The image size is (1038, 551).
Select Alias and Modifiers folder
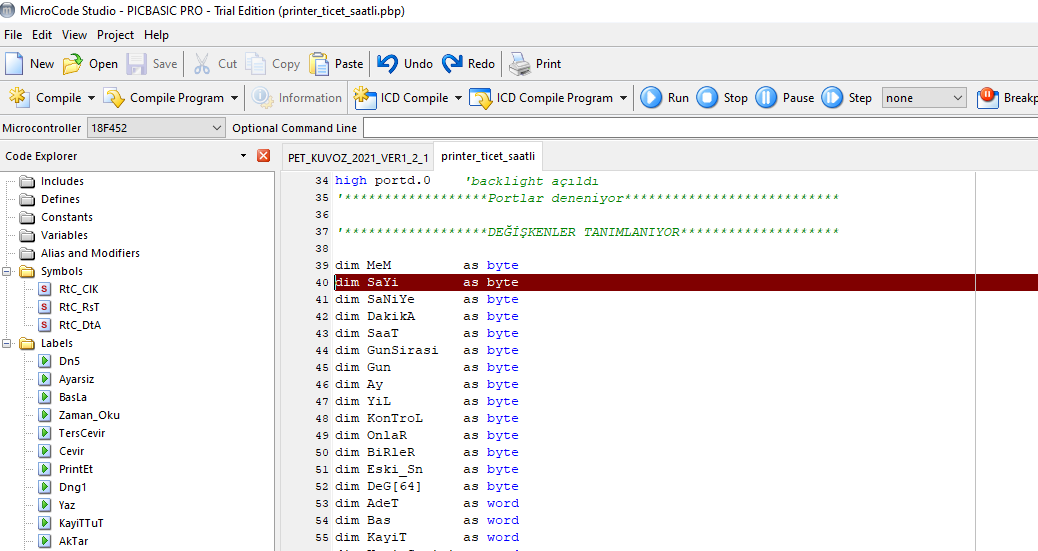coord(90,253)
